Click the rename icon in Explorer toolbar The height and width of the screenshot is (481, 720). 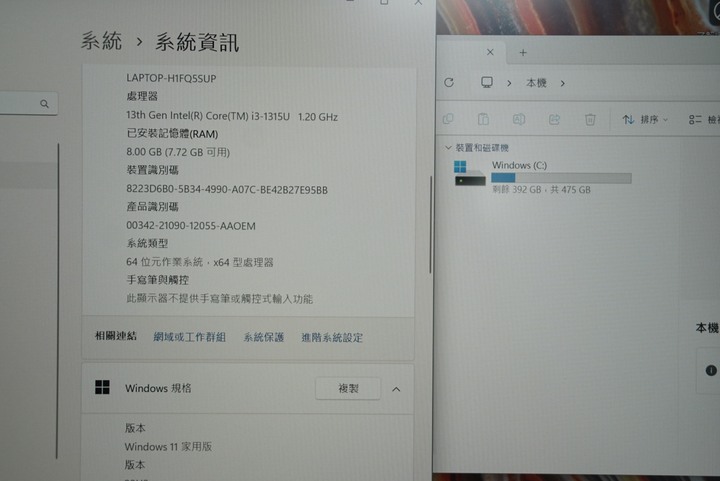[x=519, y=120]
